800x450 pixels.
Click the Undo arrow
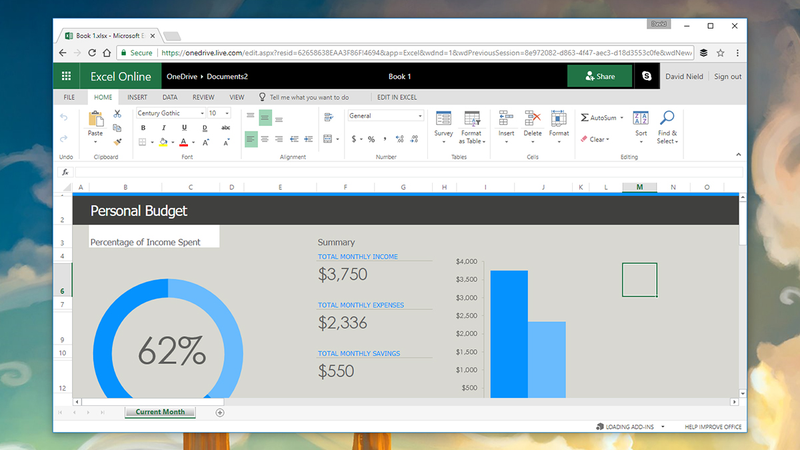point(64,117)
